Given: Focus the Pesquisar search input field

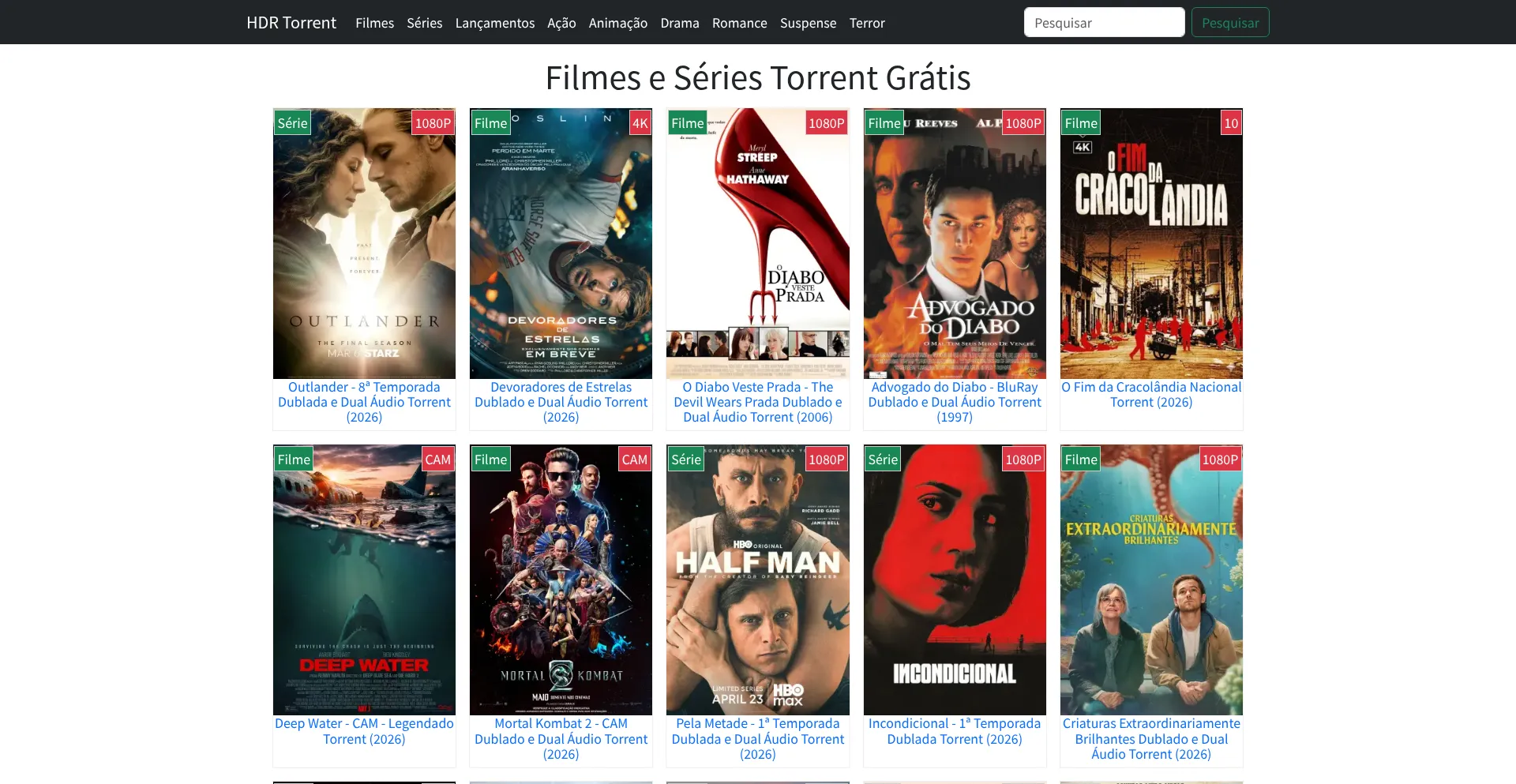Looking at the screenshot, I should [x=1105, y=22].
